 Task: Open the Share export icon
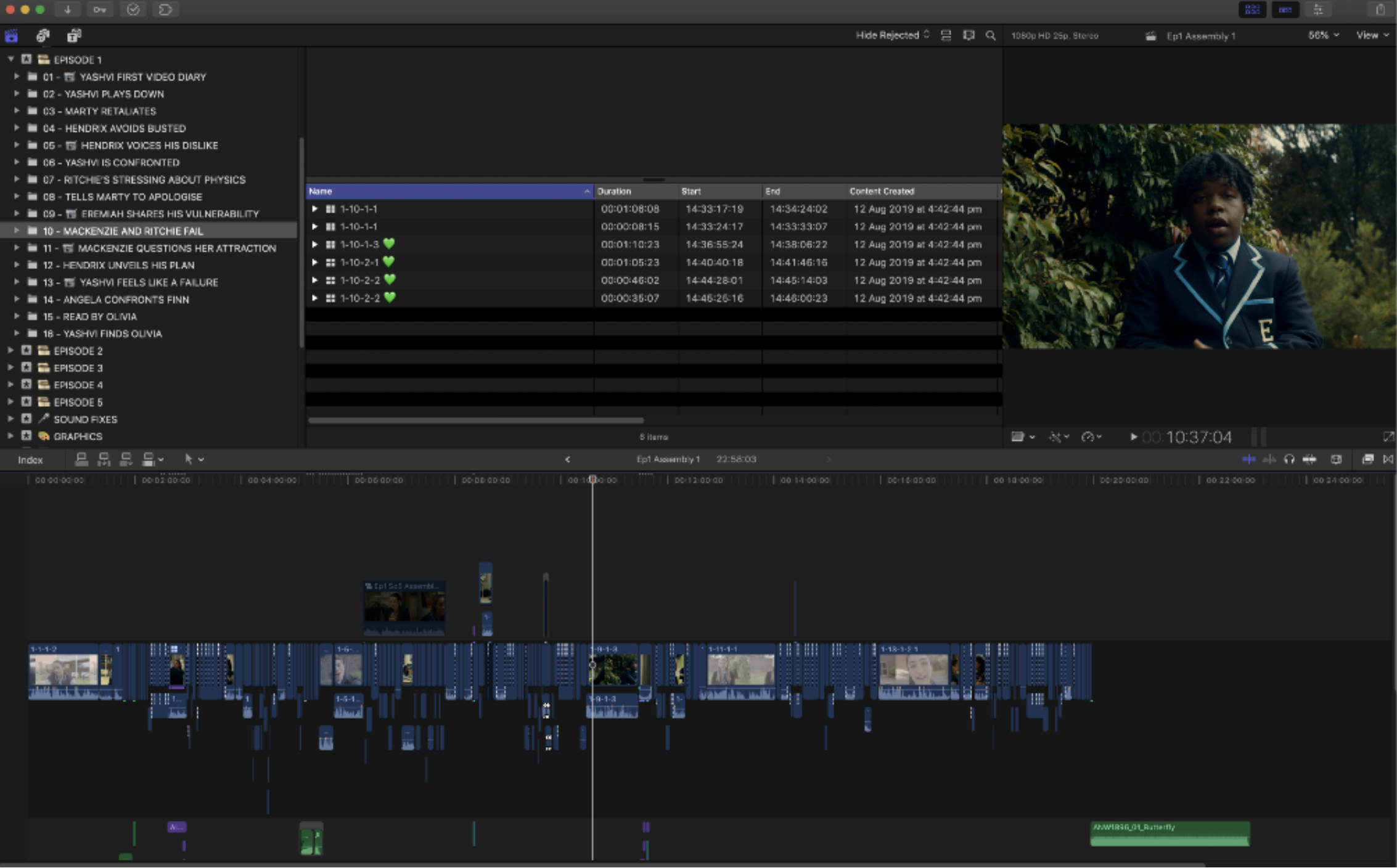click(1380, 9)
